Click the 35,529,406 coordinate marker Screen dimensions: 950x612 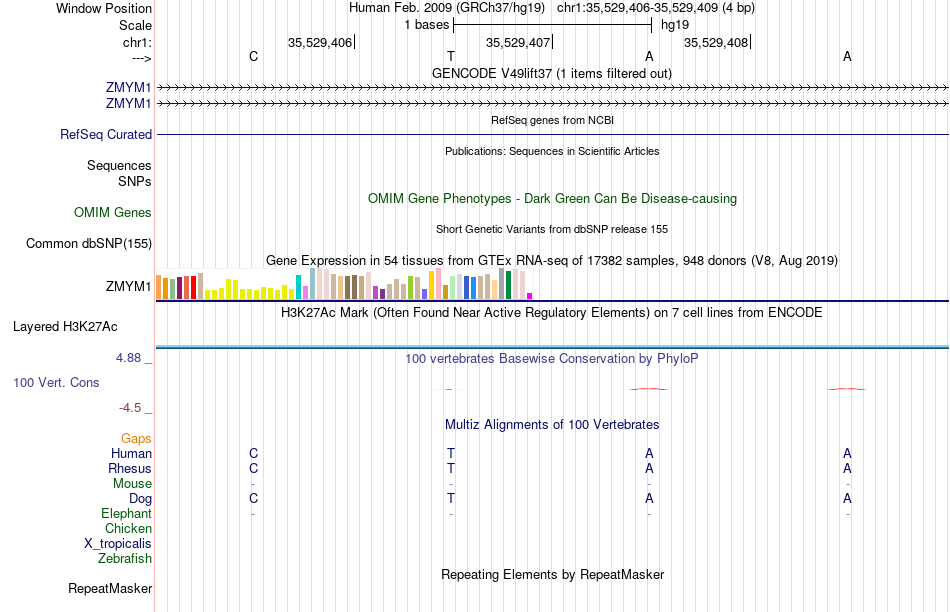pyautogui.click(x=320, y=42)
